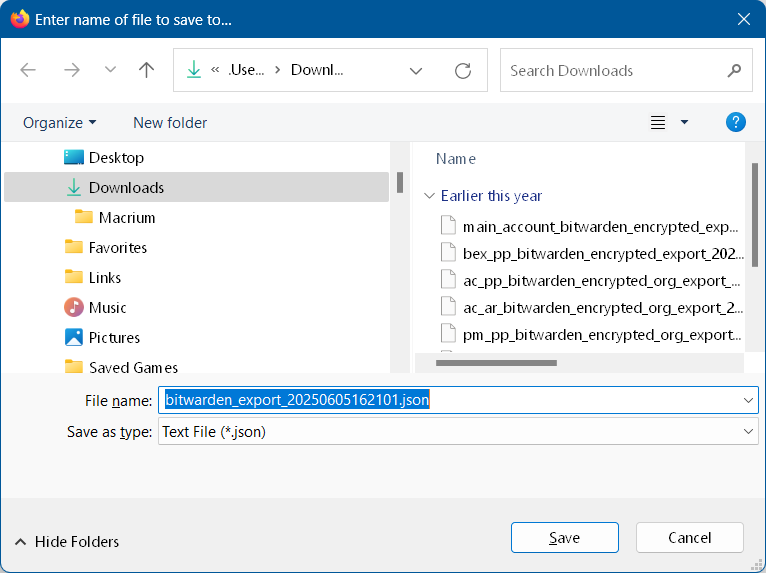This screenshot has width=766, height=573.
Task: Go up one folder level
Action: pyautogui.click(x=146, y=70)
